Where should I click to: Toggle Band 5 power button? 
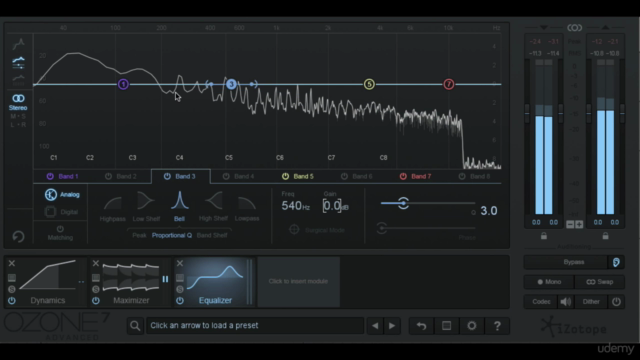tap(285, 176)
